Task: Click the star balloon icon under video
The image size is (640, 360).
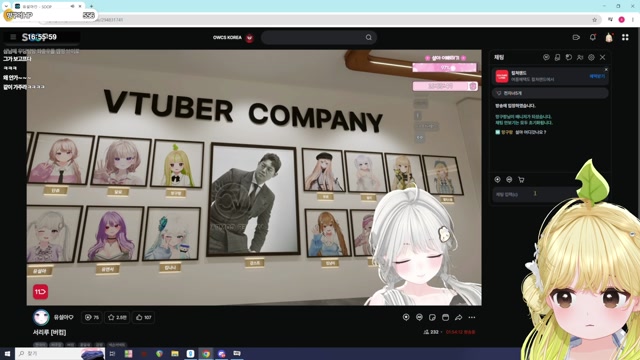Action: [x=406, y=317]
